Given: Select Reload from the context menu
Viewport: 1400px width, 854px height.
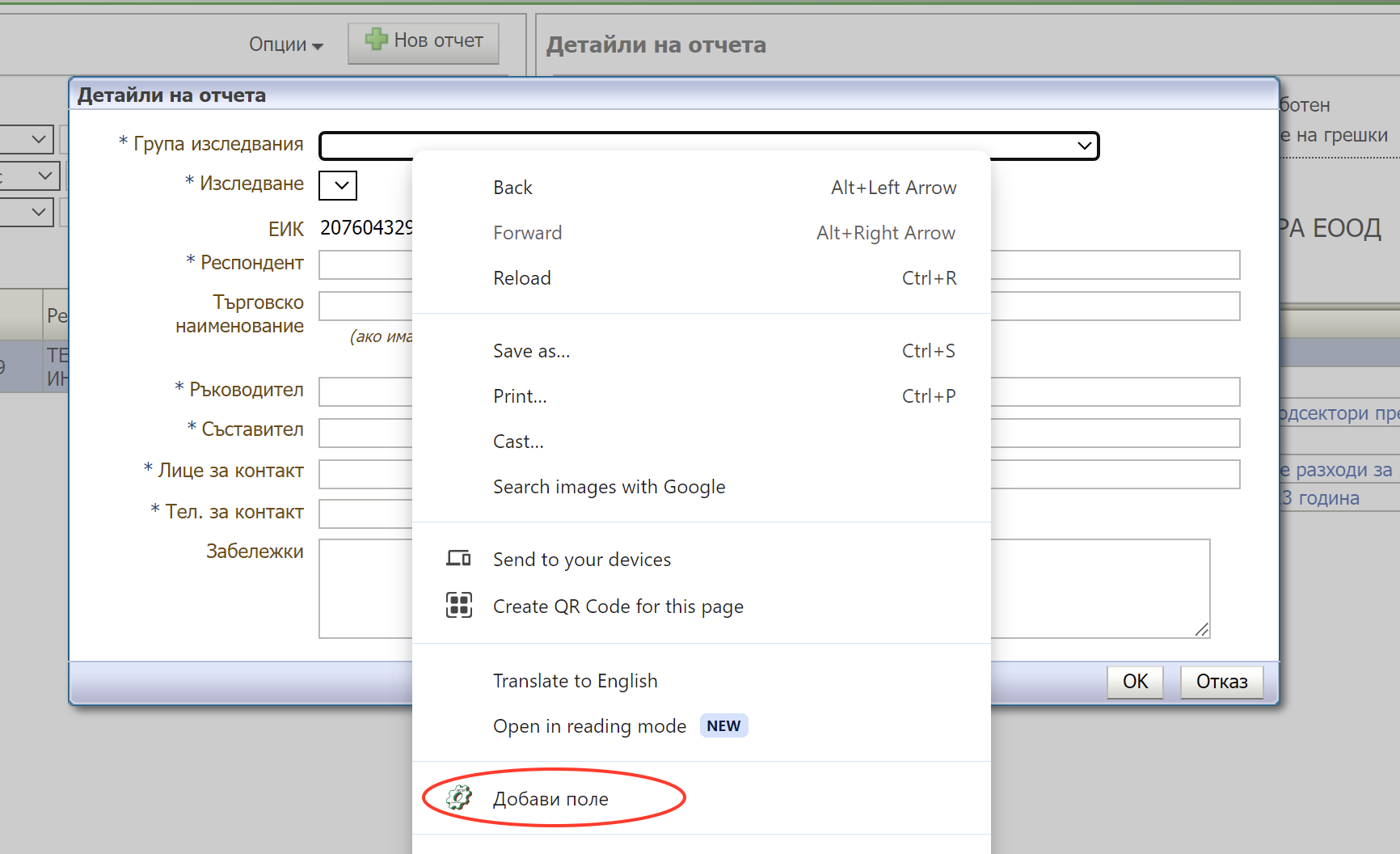Looking at the screenshot, I should 702,278.
